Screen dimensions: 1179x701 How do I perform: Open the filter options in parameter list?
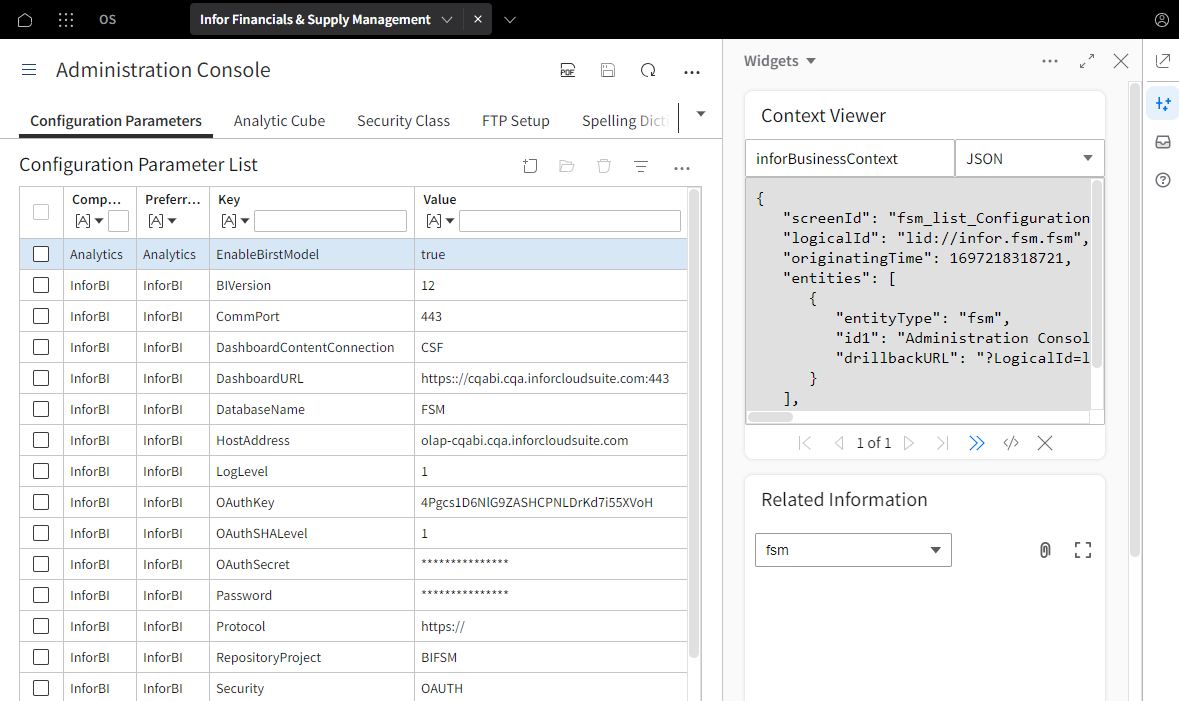point(641,166)
